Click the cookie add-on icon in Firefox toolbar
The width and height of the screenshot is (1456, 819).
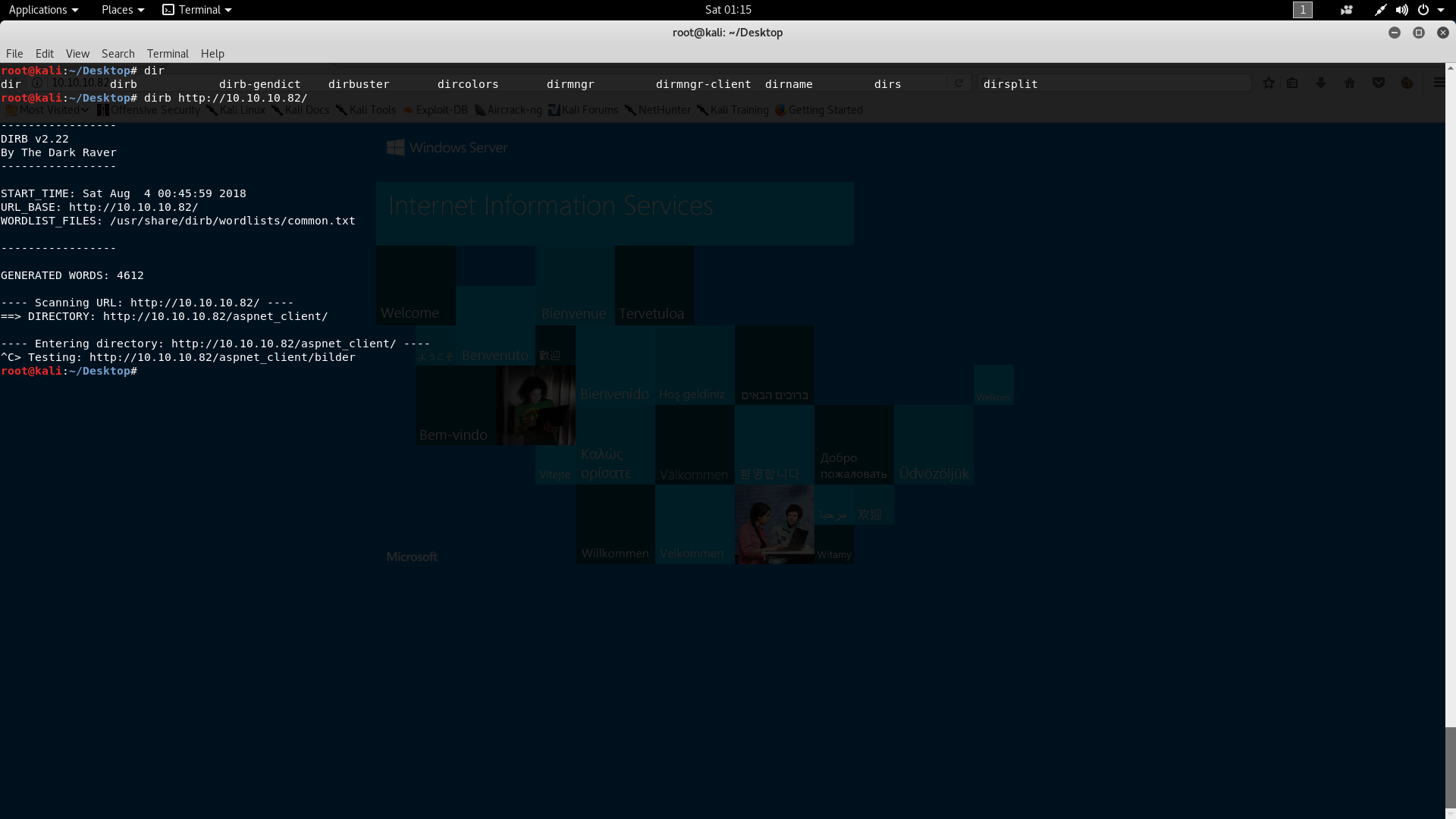pos(1407,83)
